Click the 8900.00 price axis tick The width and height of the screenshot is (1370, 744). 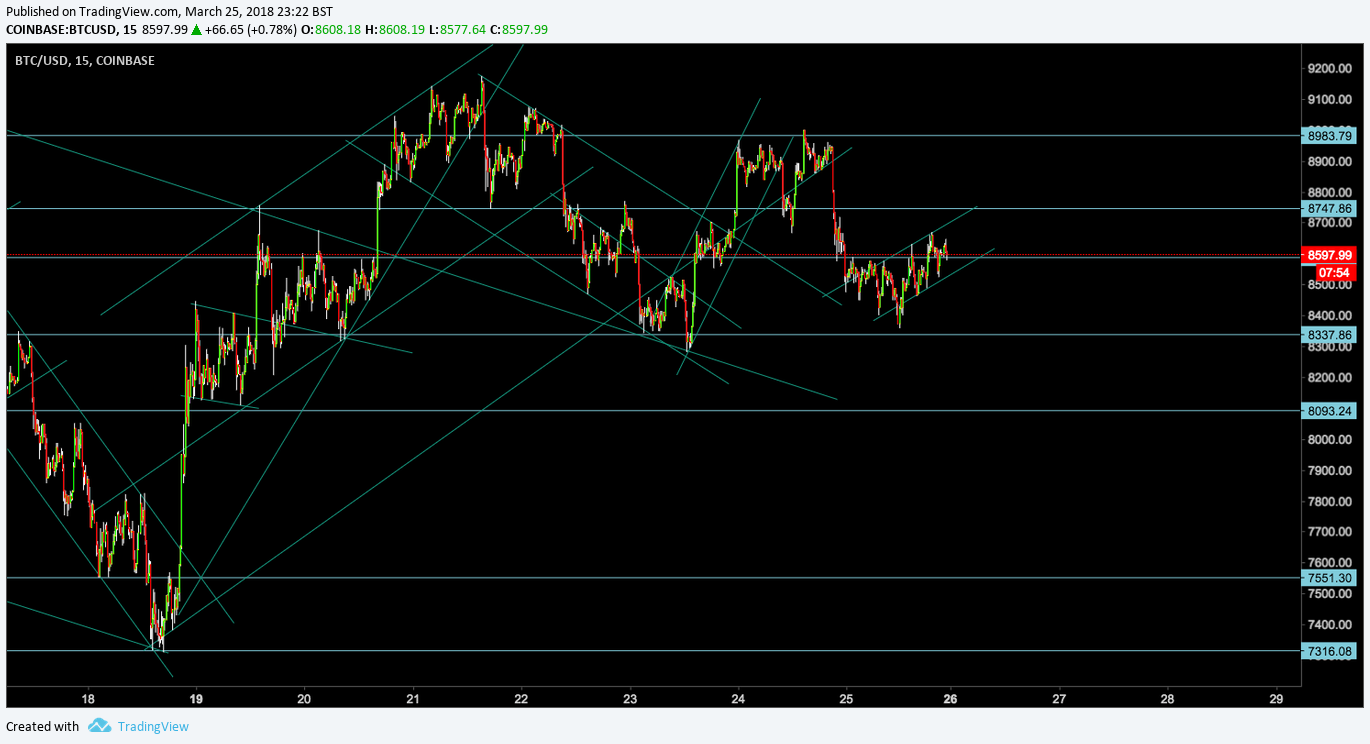[1329, 162]
